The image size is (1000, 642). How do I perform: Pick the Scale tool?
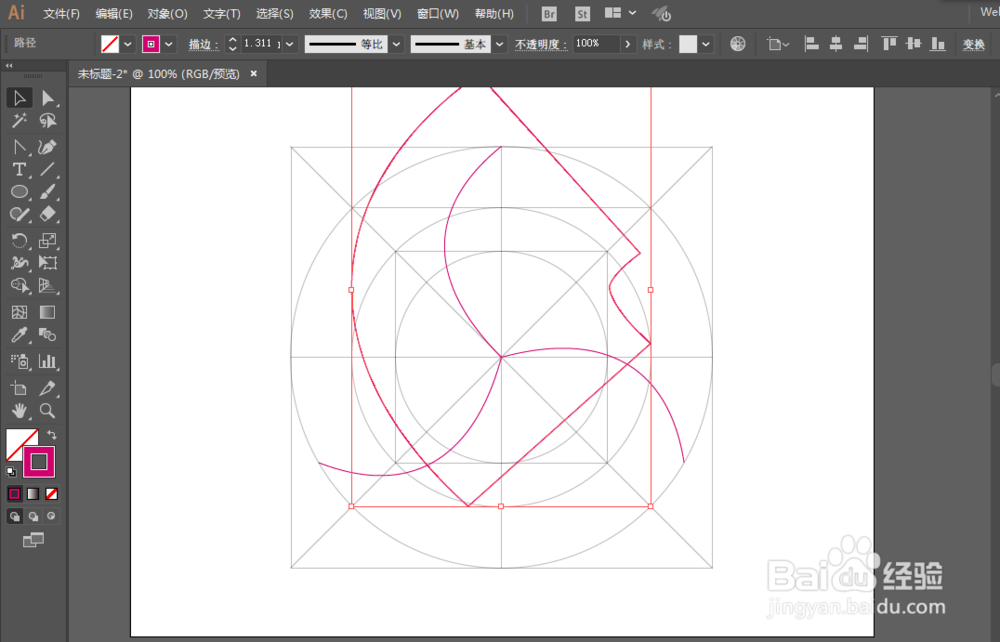[x=48, y=240]
